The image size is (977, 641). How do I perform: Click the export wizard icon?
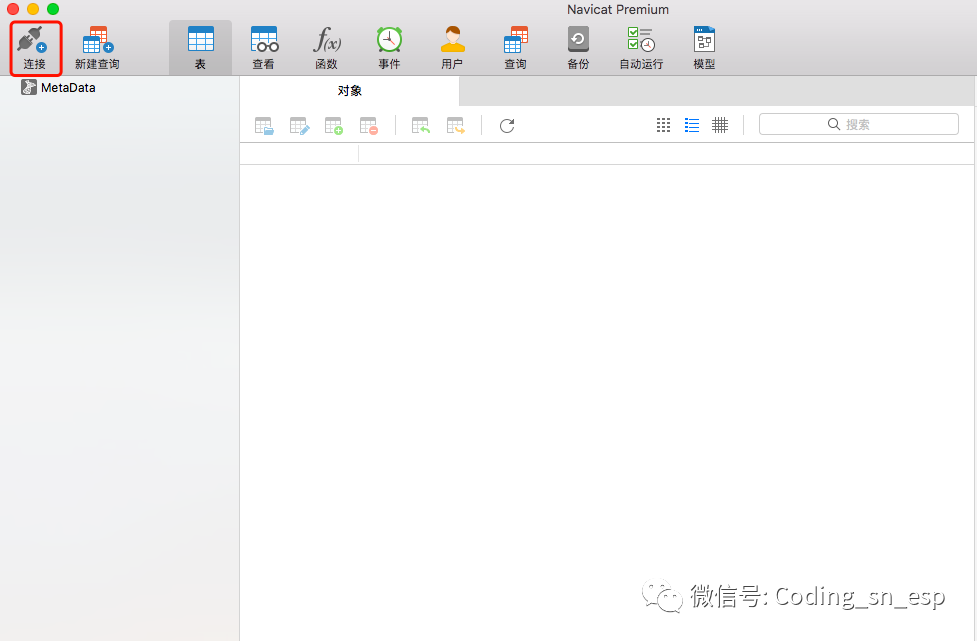455,126
